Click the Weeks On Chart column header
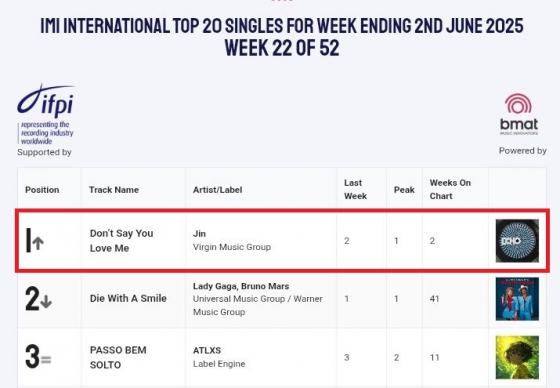This screenshot has height=388, width=560. click(x=450, y=189)
